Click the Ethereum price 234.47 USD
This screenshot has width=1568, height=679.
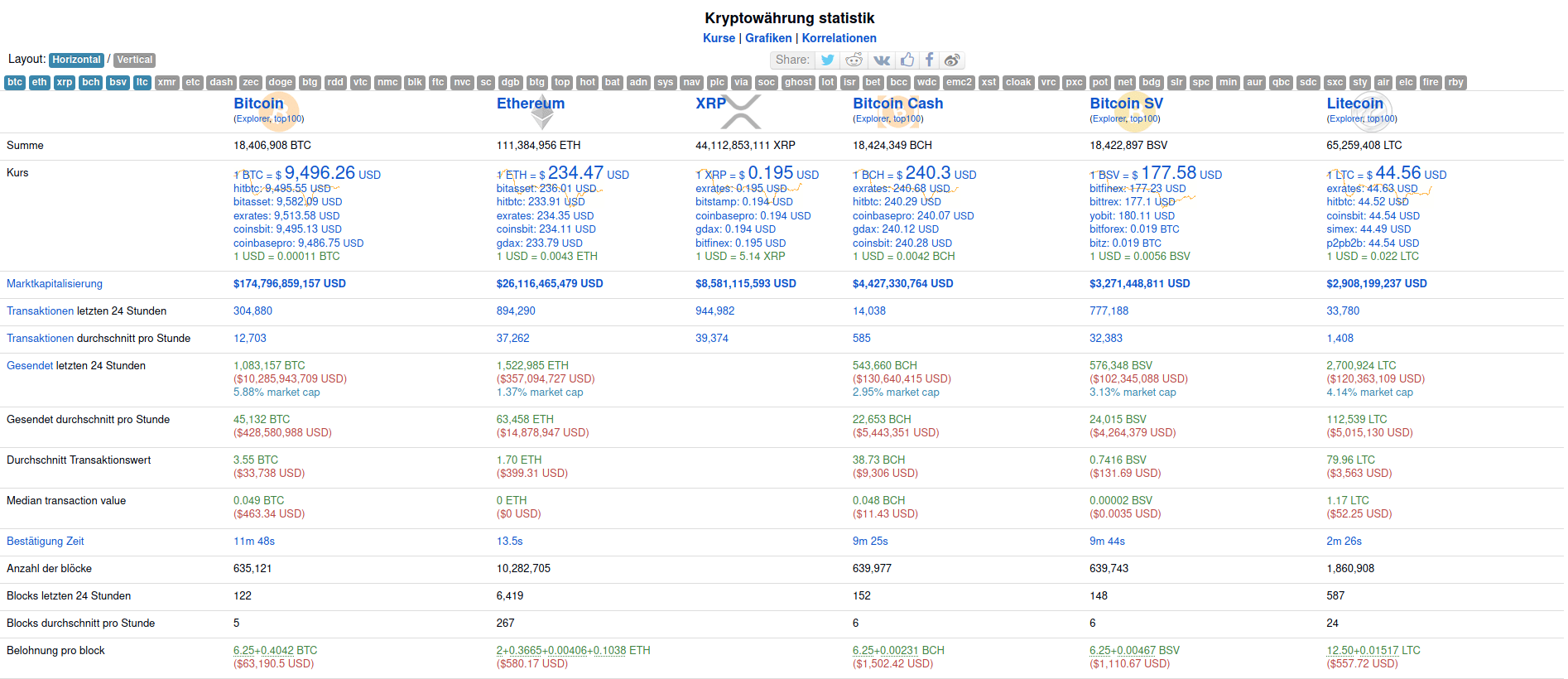click(x=563, y=173)
